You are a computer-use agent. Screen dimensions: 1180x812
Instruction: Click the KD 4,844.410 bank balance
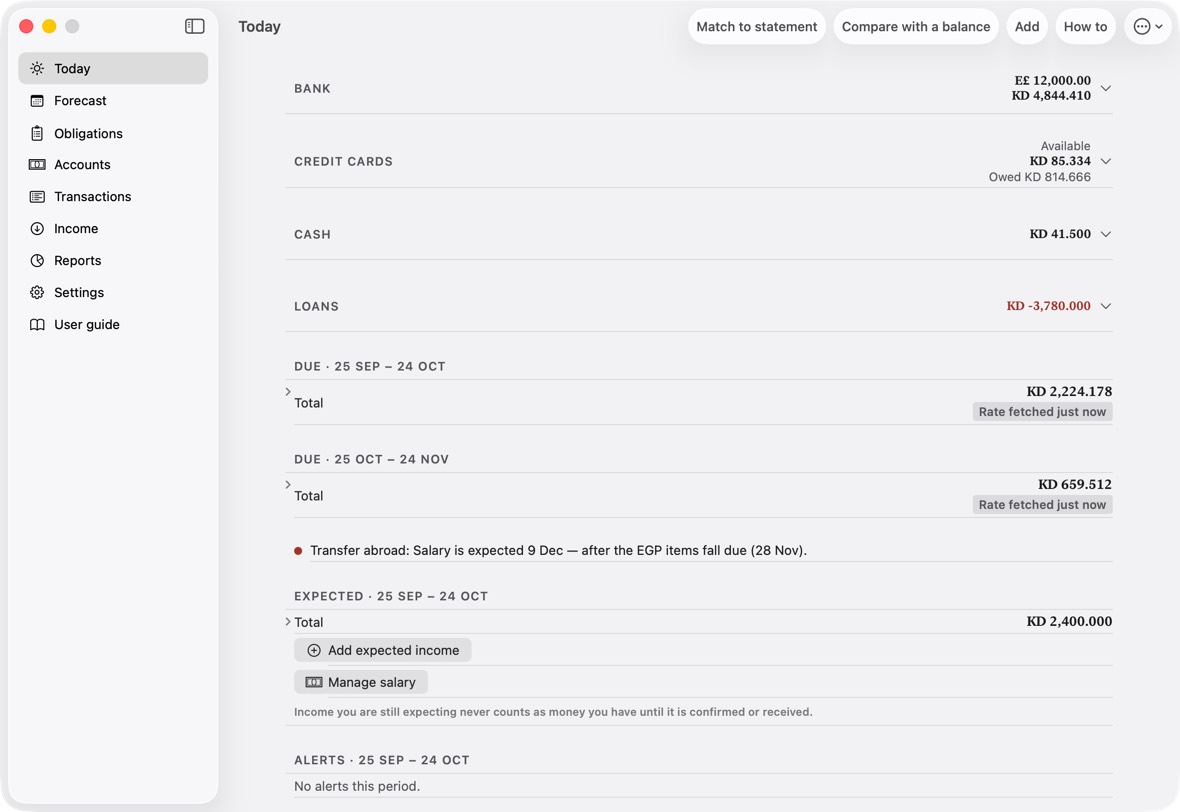pyautogui.click(x=1051, y=96)
